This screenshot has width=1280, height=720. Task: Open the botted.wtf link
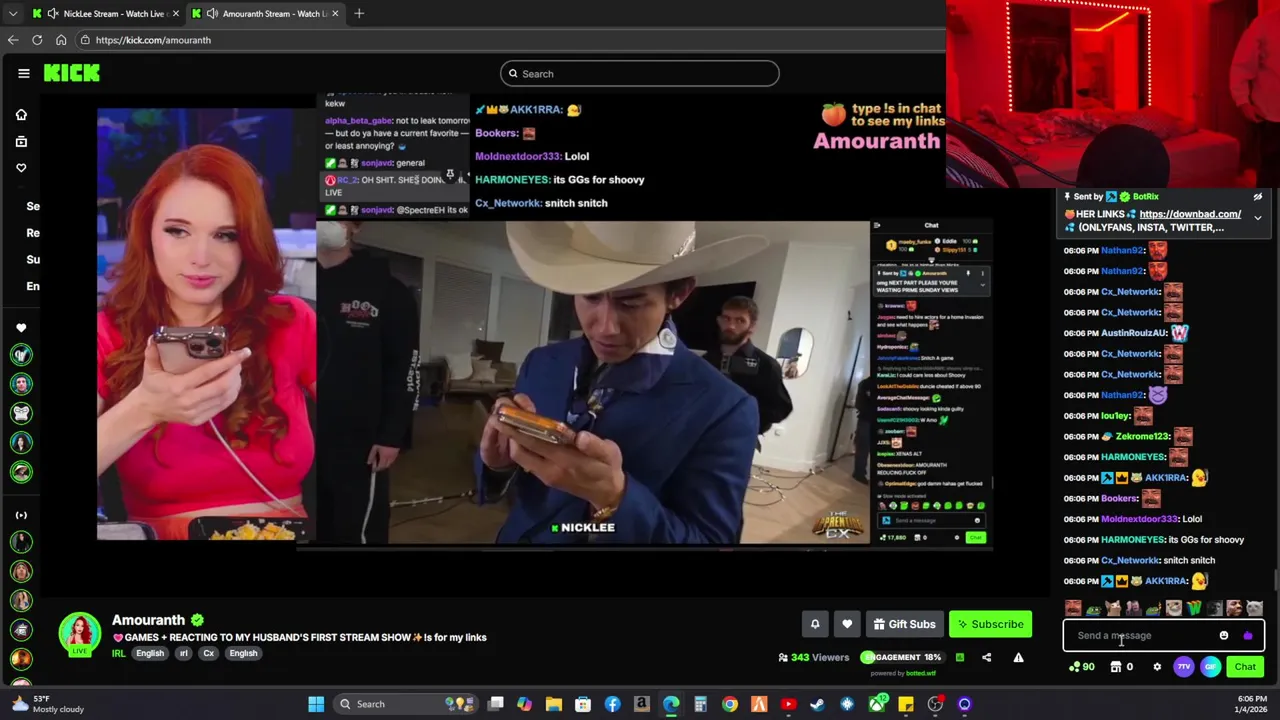pyautogui.click(x=921, y=673)
